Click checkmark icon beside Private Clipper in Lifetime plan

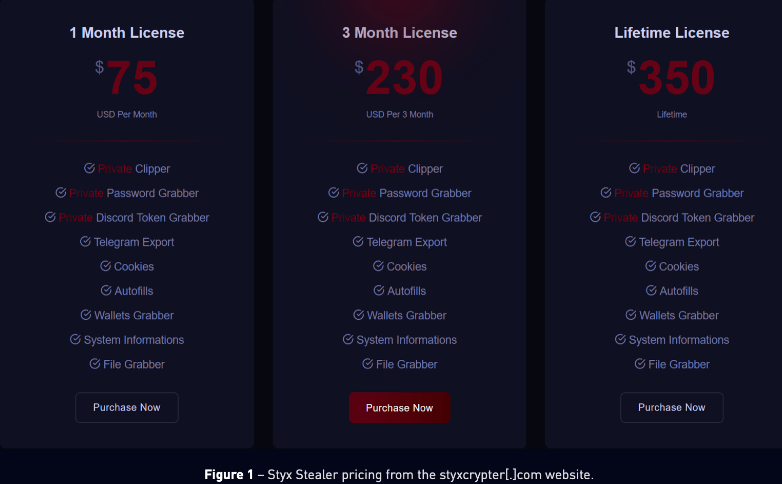[x=634, y=168]
